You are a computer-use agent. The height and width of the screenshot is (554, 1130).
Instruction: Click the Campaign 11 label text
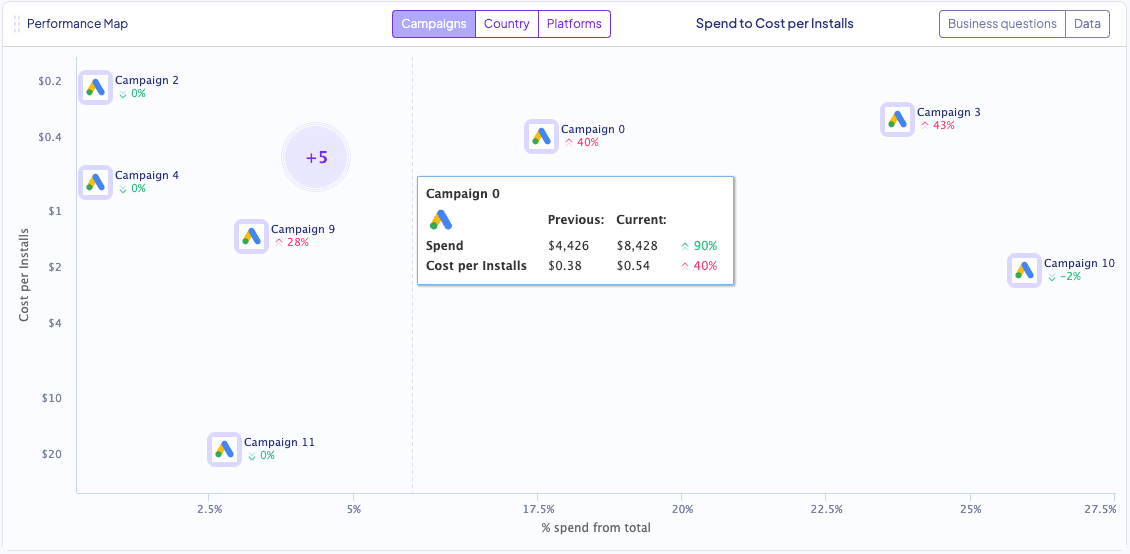279,442
